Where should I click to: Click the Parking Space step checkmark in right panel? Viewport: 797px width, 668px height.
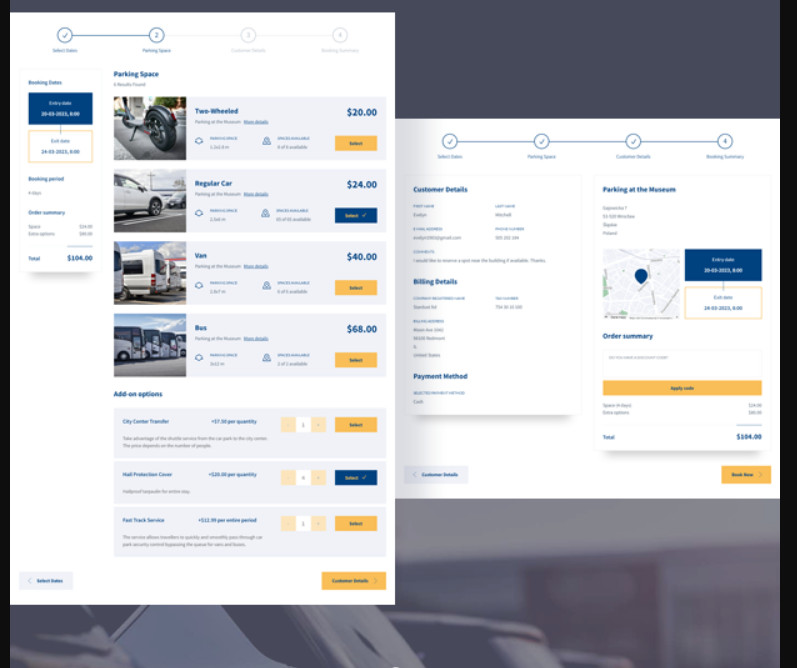coord(541,141)
